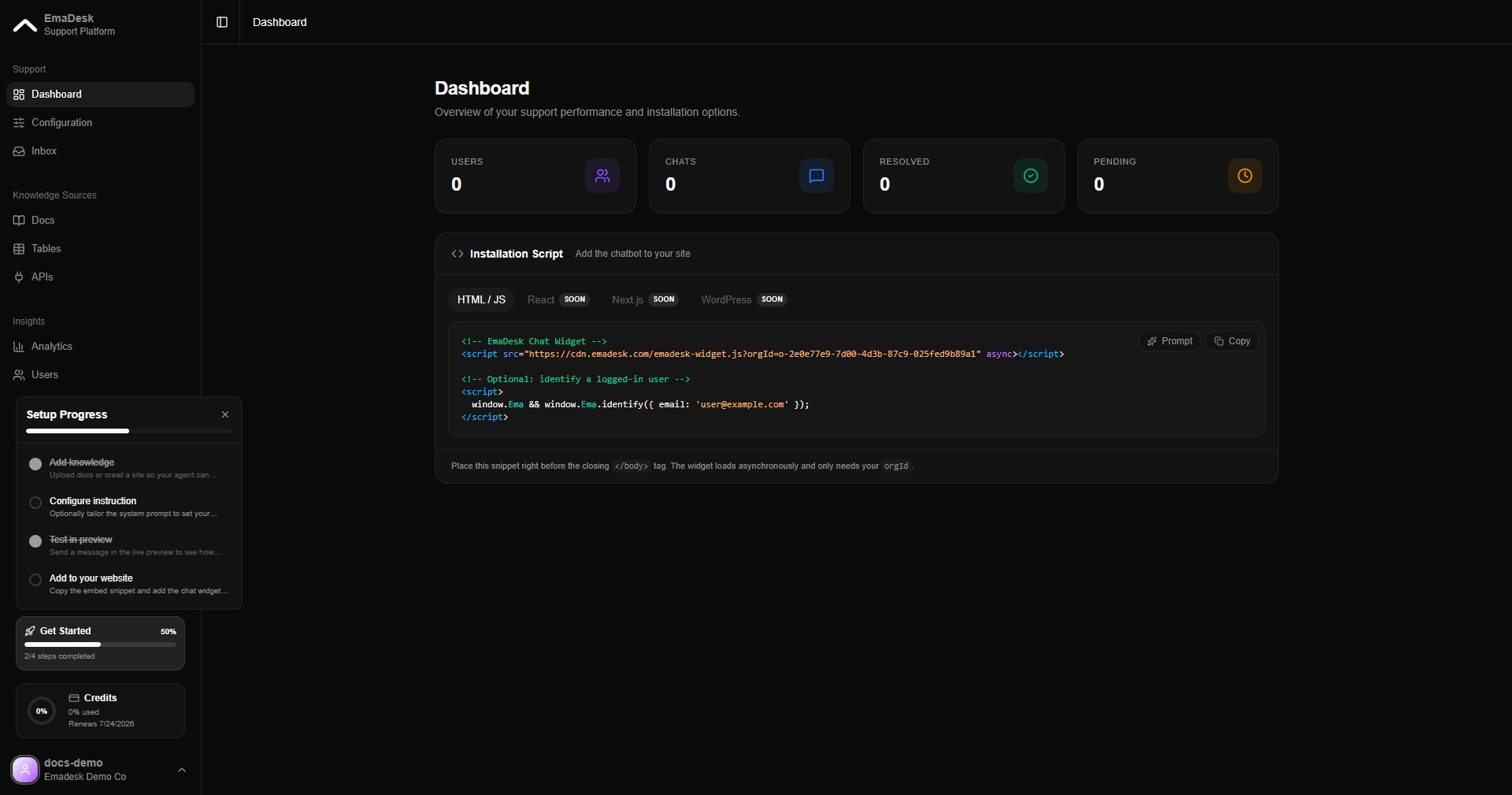Close the Setup Progress panel
The height and width of the screenshot is (795, 1512).
coord(225,414)
